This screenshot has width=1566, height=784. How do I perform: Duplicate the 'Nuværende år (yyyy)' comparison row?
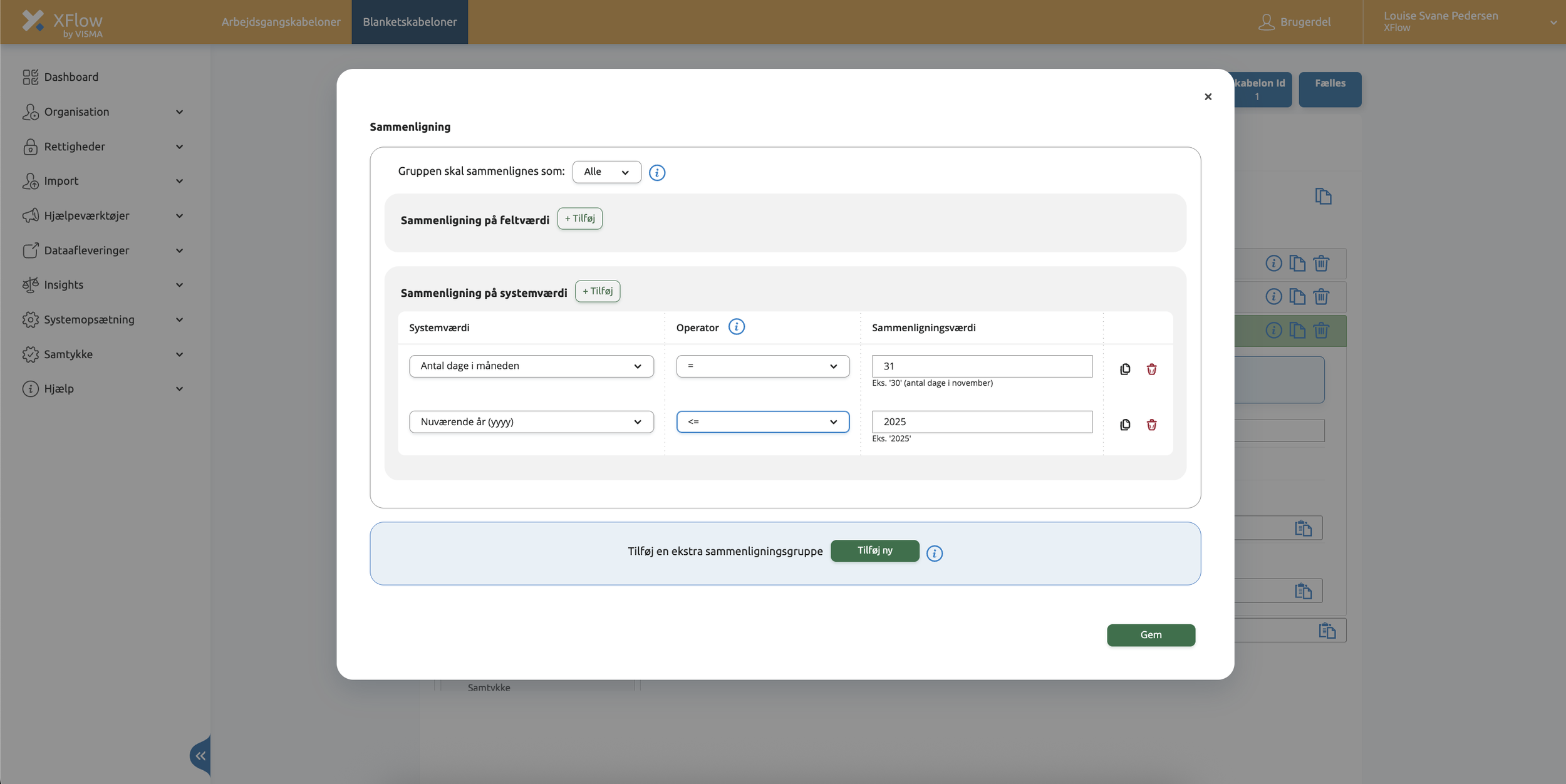(x=1125, y=425)
